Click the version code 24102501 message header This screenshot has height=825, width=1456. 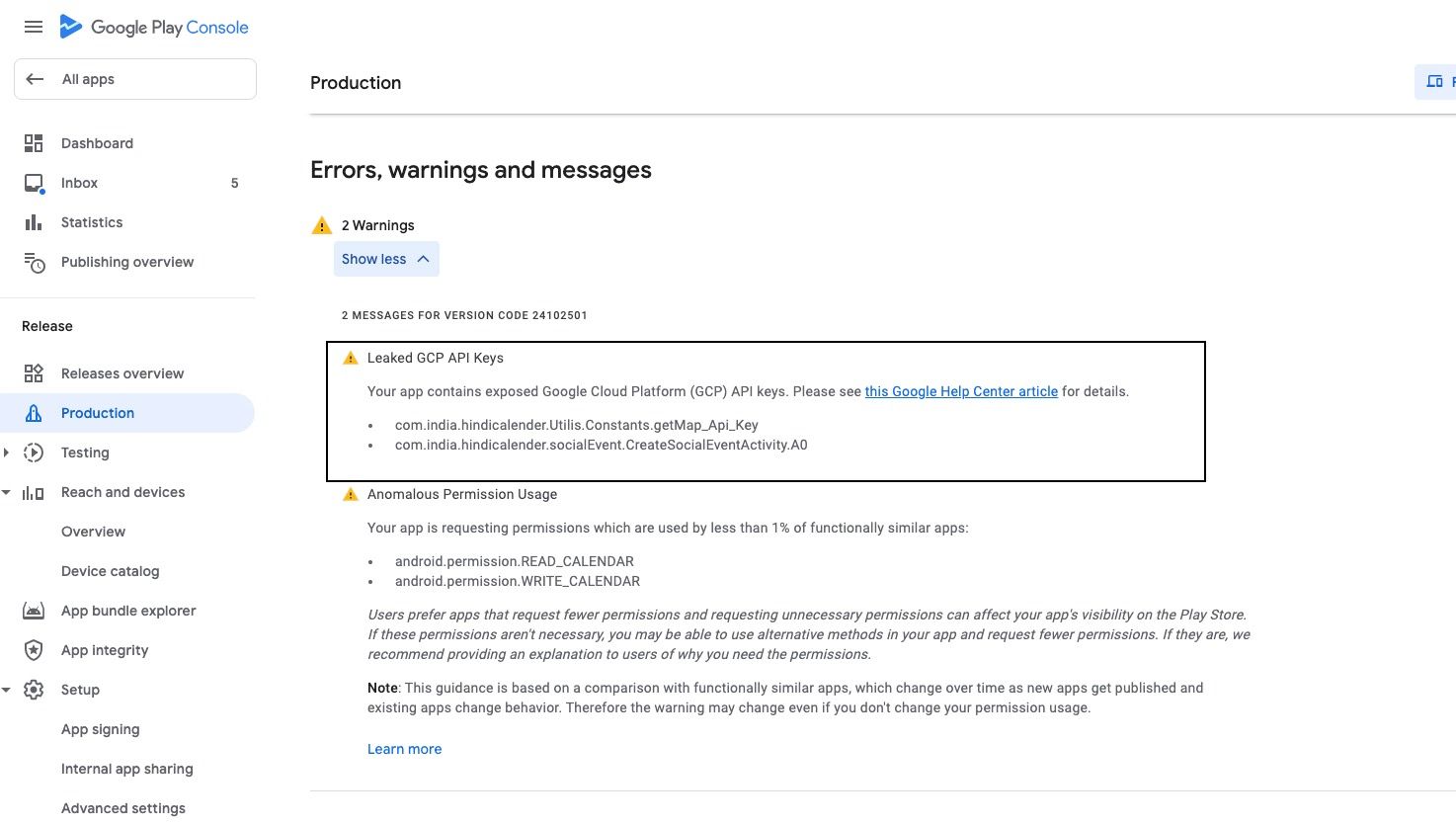tap(464, 315)
